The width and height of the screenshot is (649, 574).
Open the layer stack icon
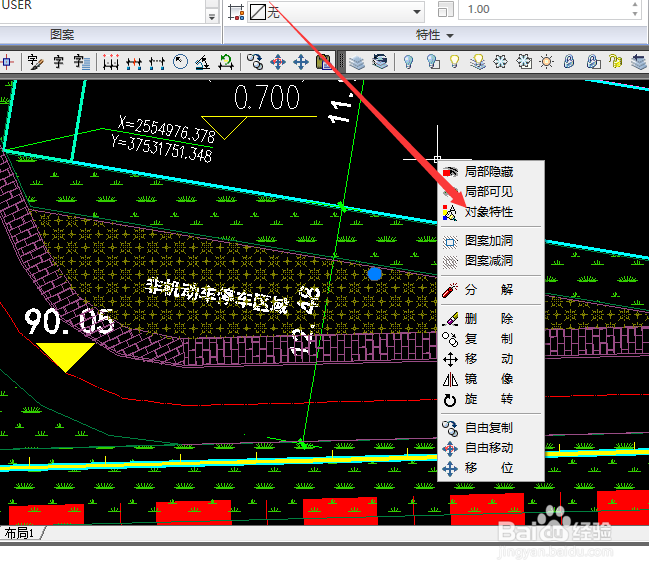pos(356,62)
